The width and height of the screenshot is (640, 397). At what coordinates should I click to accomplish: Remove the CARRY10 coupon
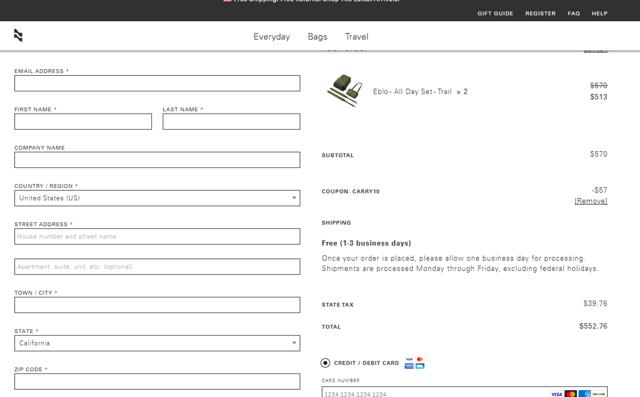591,201
